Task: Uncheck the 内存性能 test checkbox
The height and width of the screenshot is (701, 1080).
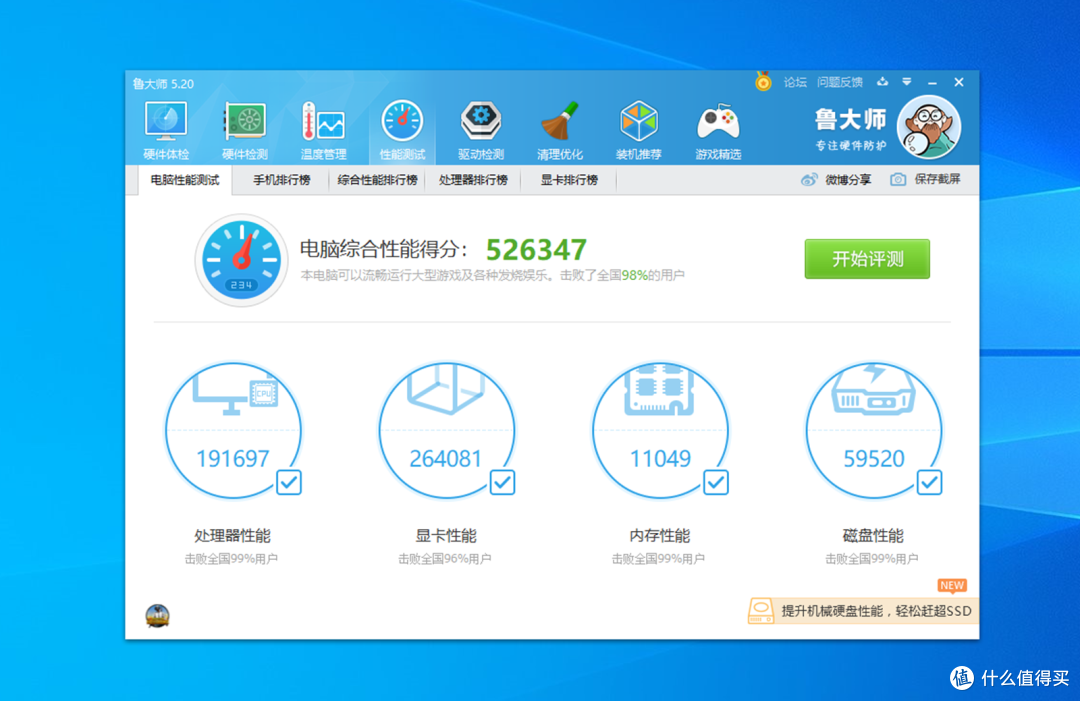Action: [x=716, y=482]
